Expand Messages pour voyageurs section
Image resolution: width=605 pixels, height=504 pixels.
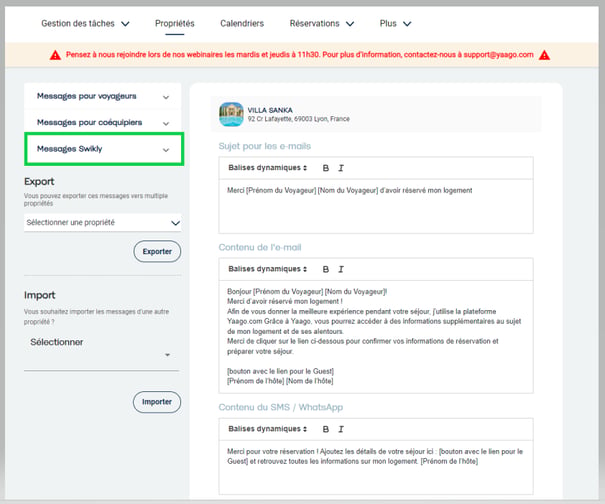pos(103,96)
